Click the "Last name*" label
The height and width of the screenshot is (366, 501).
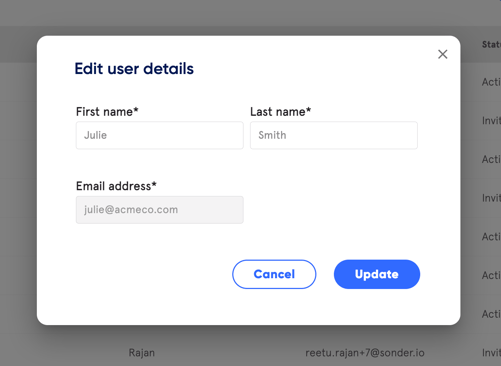280,112
